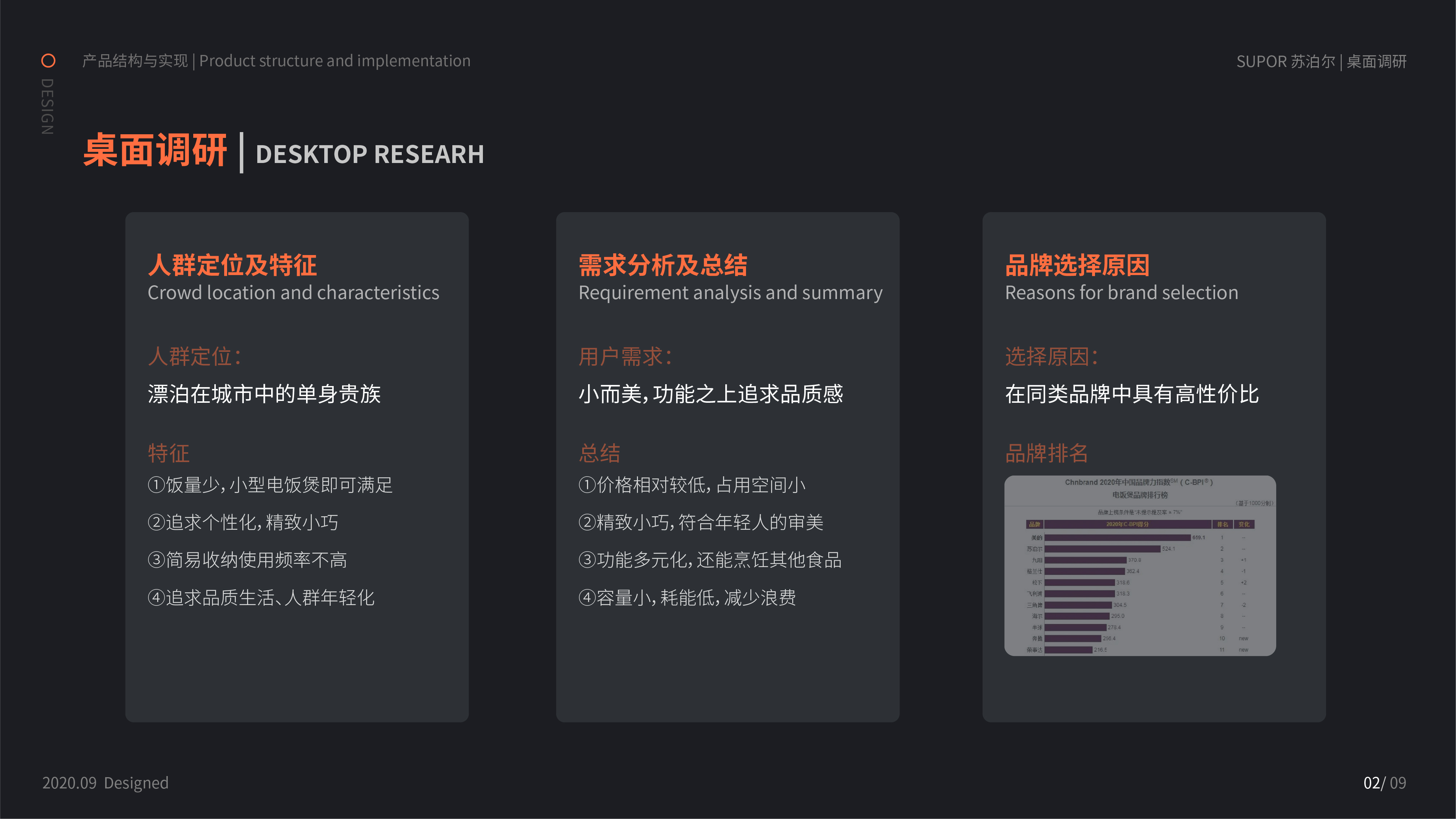
Task: Click the 苏泊尔 bar in the ranking chart
Action: (1102, 549)
